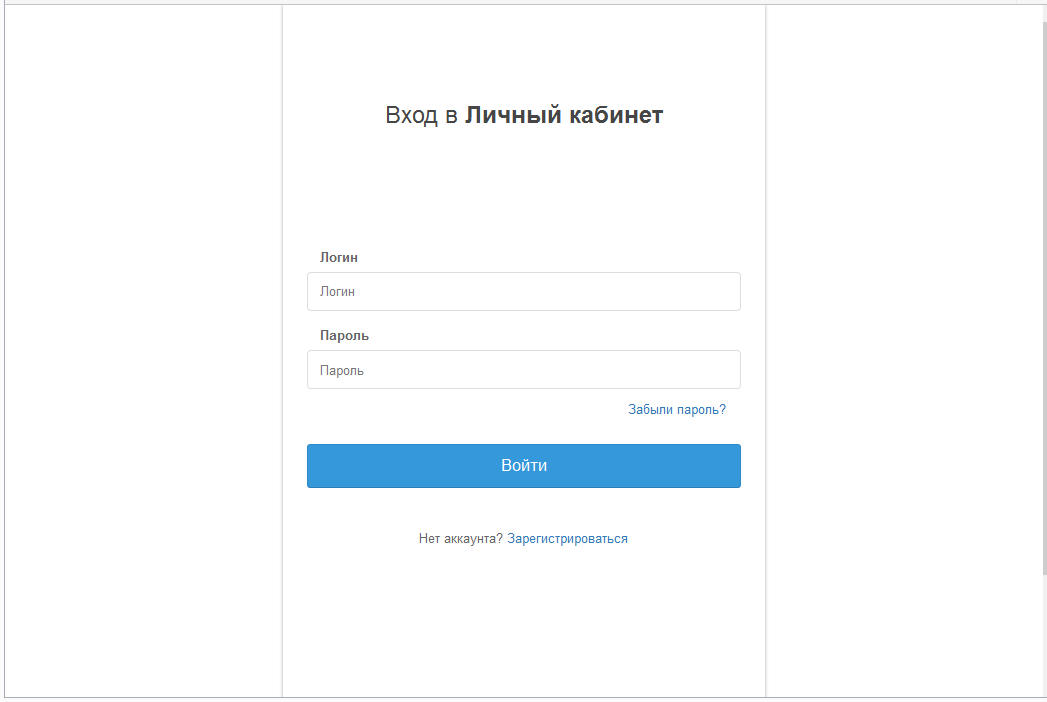The width and height of the screenshot is (1047, 702).
Task: Click the gap between Логин field and Пароль label
Action: coord(523,320)
